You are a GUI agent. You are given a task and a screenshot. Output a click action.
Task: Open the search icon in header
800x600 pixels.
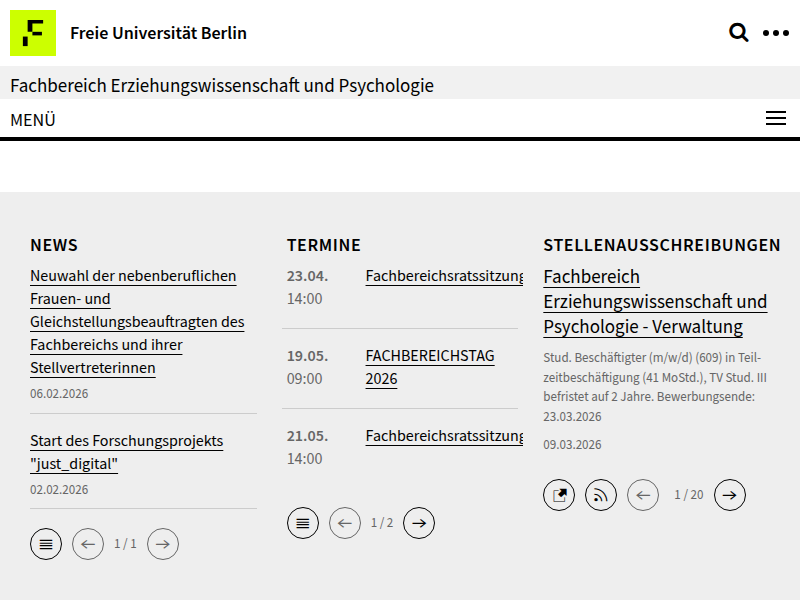[x=739, y=33]
